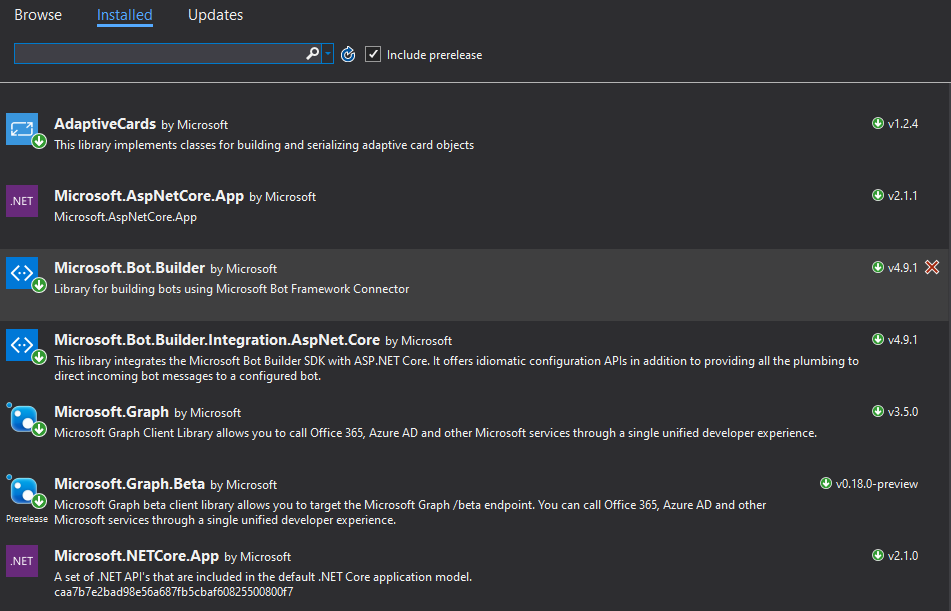Click the v2.1.0 version label
Image resolution: width=951 pixels, height=611 pixels.
point(903,556)
